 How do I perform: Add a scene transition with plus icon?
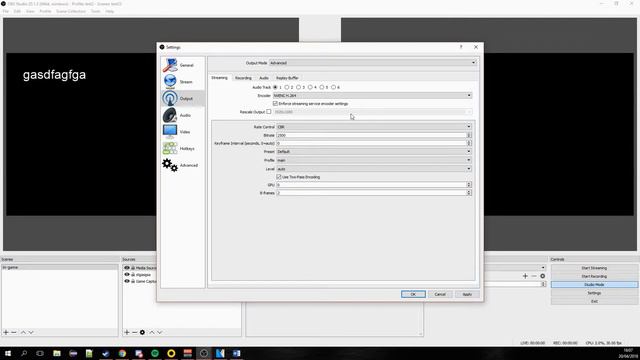[x=525, y=276]
